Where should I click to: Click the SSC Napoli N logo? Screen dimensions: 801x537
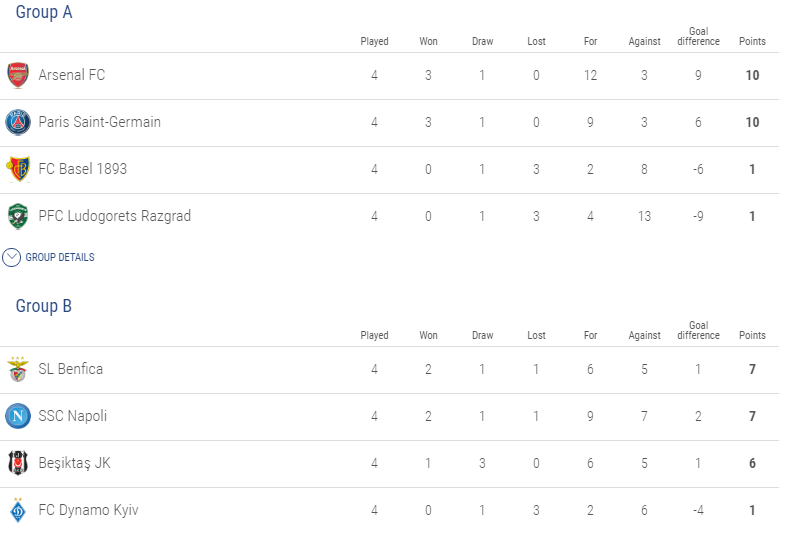tap(18, 416)
